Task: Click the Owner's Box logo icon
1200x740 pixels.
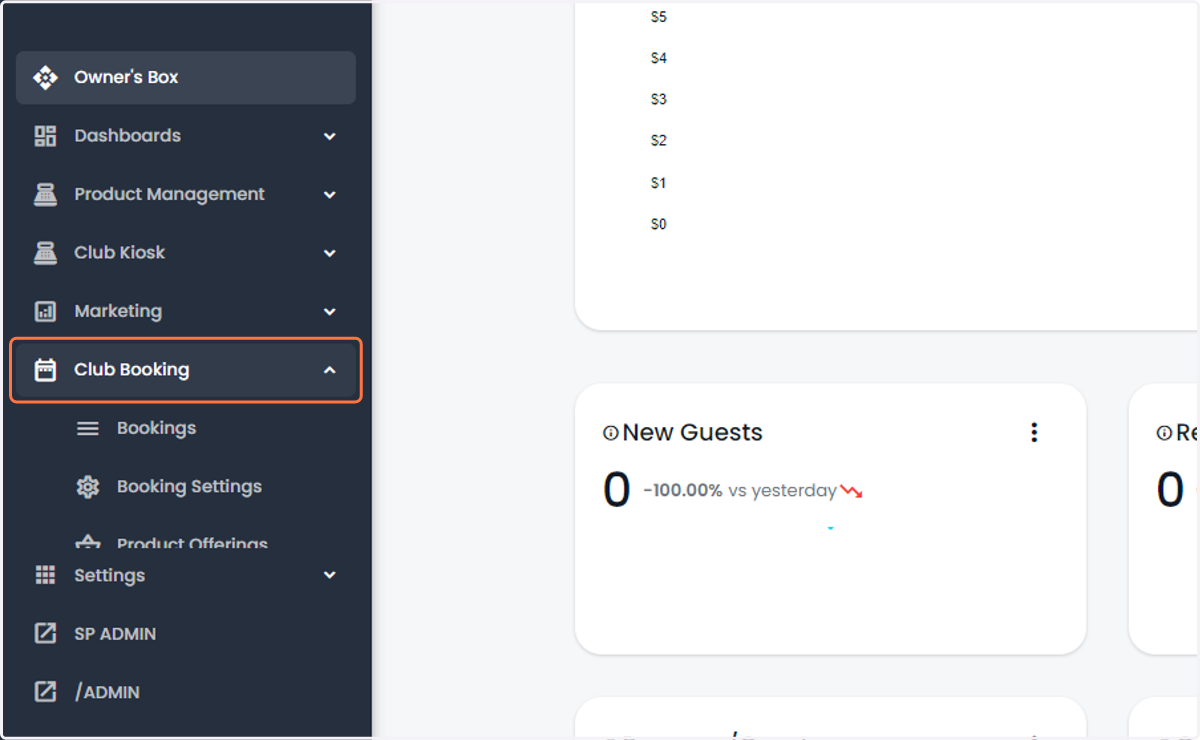Action: tap(45, 78)
